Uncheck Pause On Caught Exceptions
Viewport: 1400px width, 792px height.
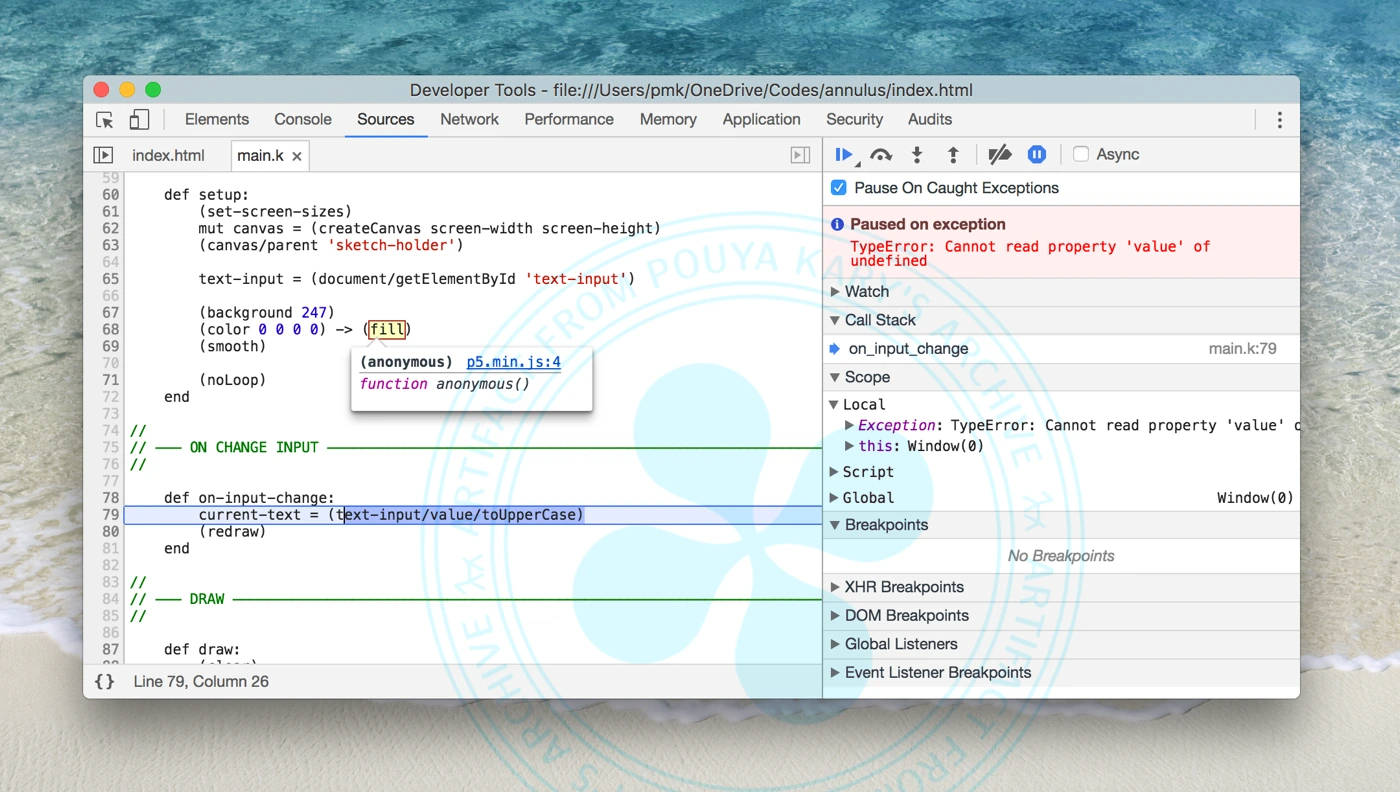tap(838, 188)
